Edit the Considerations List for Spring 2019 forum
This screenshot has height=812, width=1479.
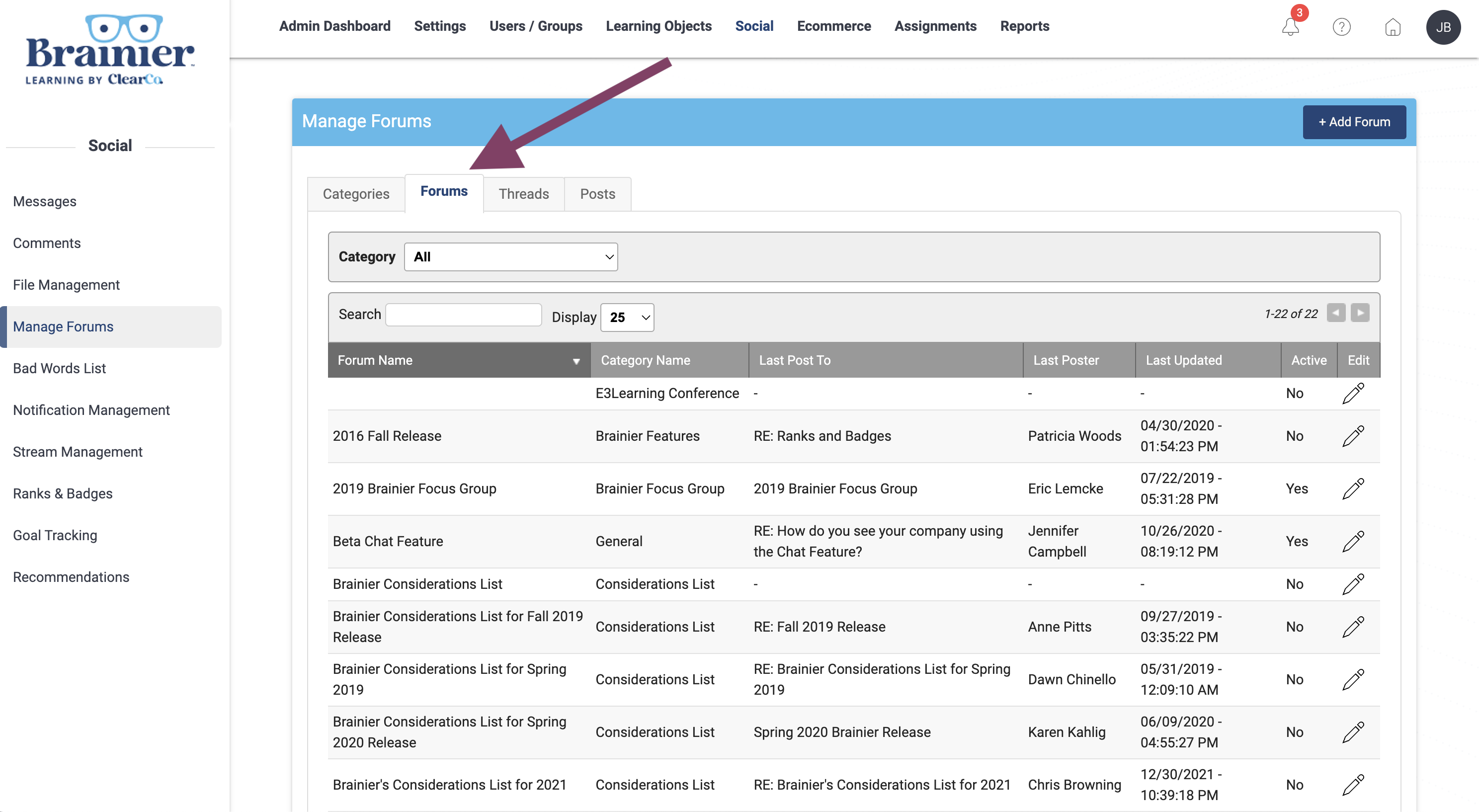click(x=1353, y=679)
